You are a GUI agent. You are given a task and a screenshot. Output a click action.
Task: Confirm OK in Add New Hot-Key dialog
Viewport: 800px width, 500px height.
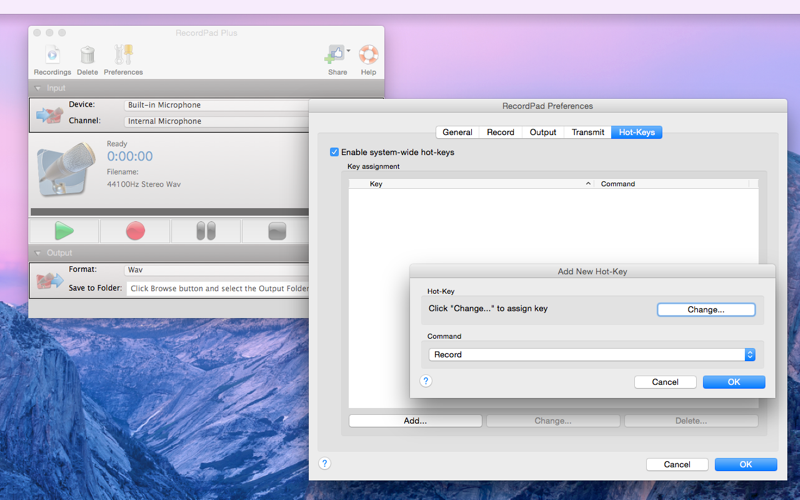pos(734,382)
